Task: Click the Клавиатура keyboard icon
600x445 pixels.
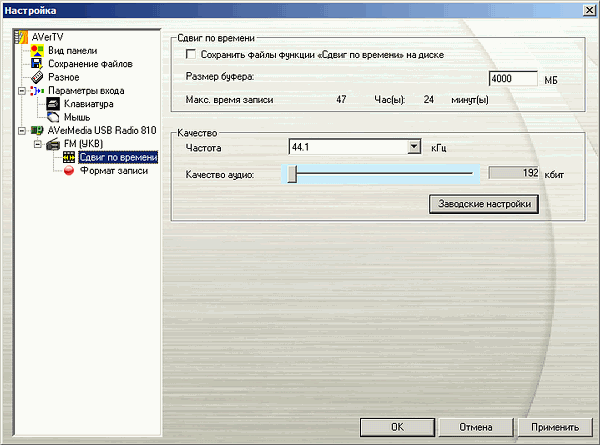Action: point(53,104)
